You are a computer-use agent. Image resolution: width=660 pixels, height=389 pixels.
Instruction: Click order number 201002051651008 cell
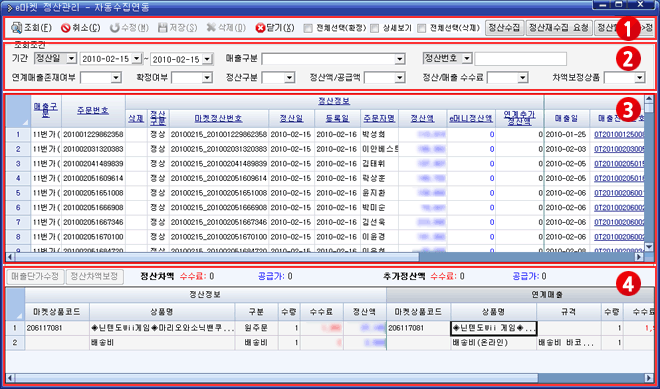93,193
